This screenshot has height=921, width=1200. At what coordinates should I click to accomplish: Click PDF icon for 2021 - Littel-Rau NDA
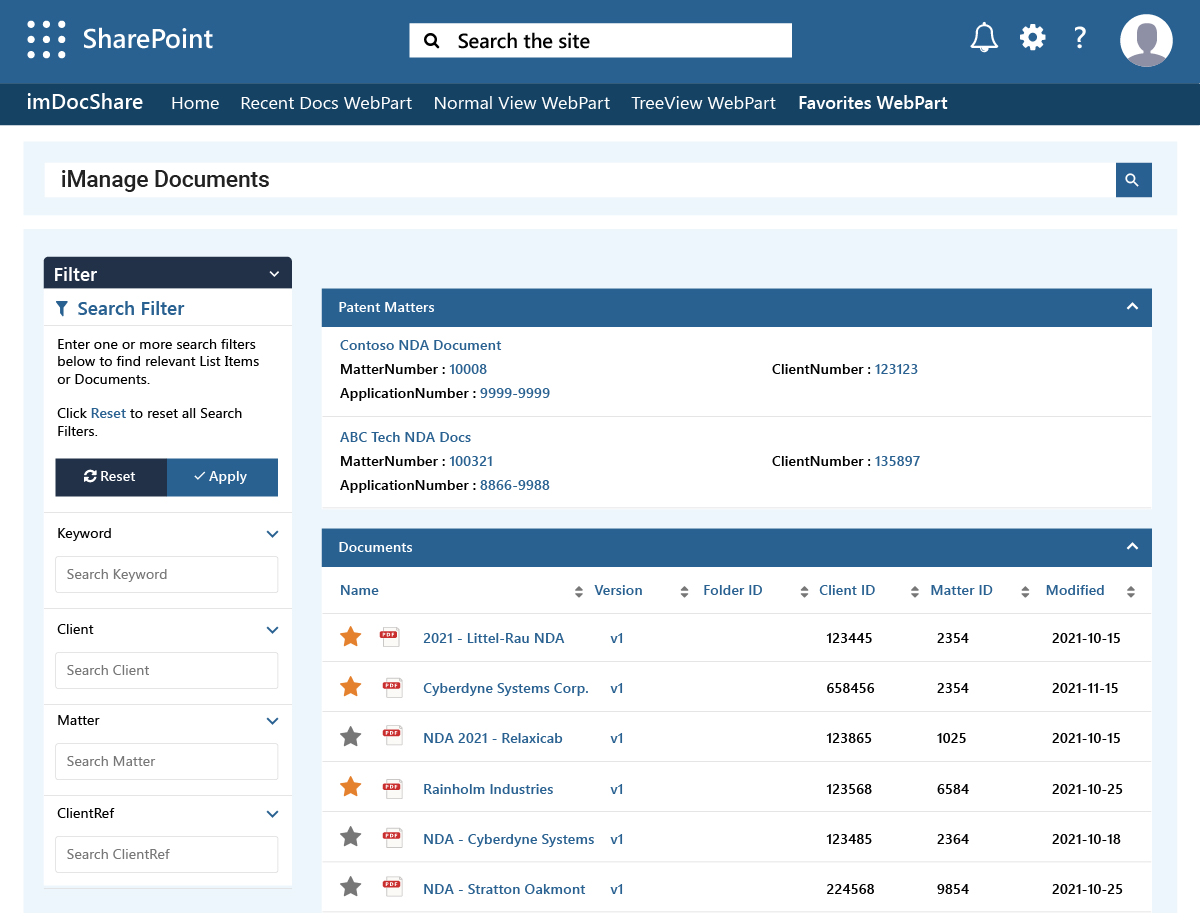click(x=391, y=637)
